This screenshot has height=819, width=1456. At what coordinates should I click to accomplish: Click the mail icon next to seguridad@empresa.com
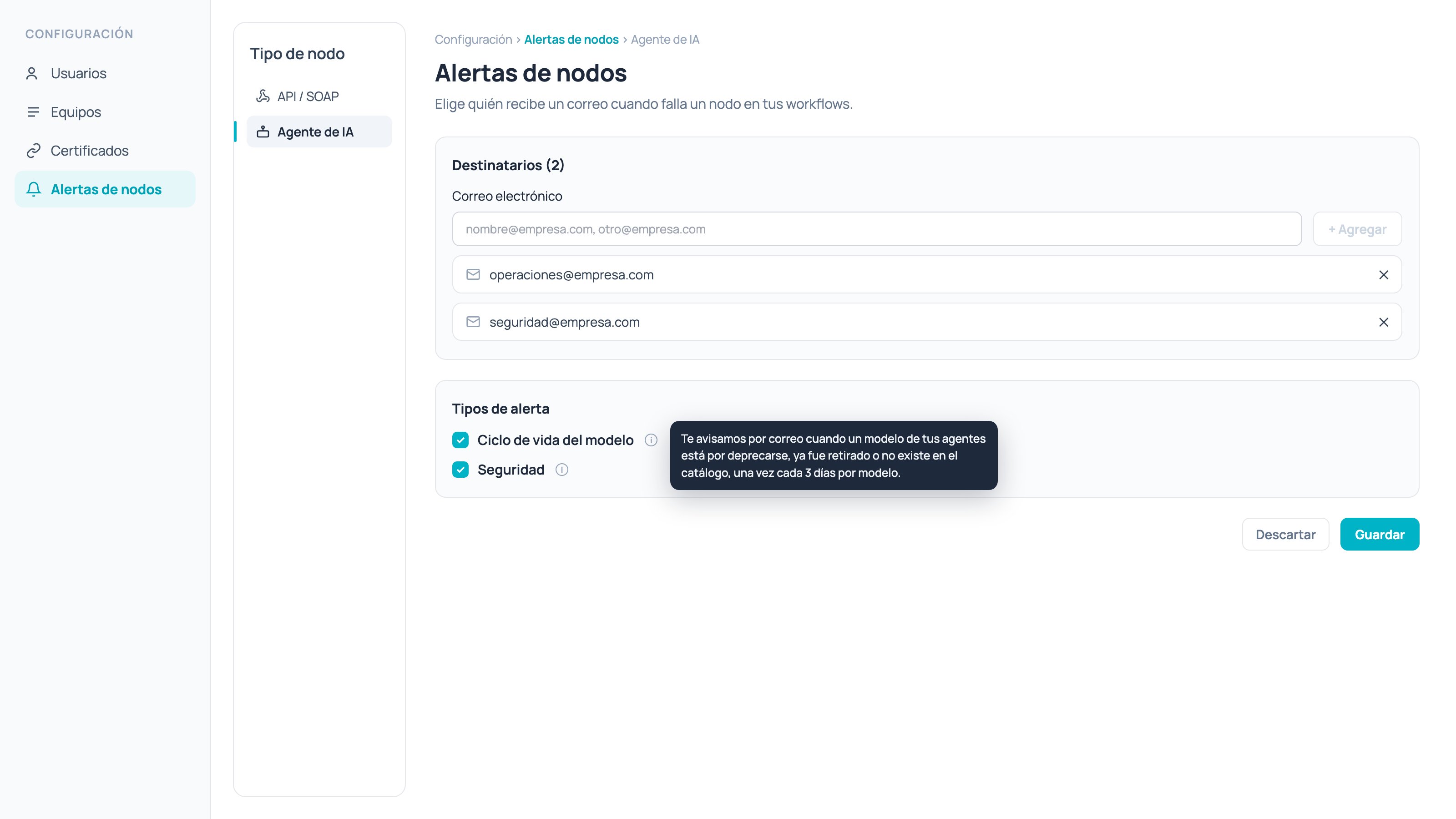point(473,322)
